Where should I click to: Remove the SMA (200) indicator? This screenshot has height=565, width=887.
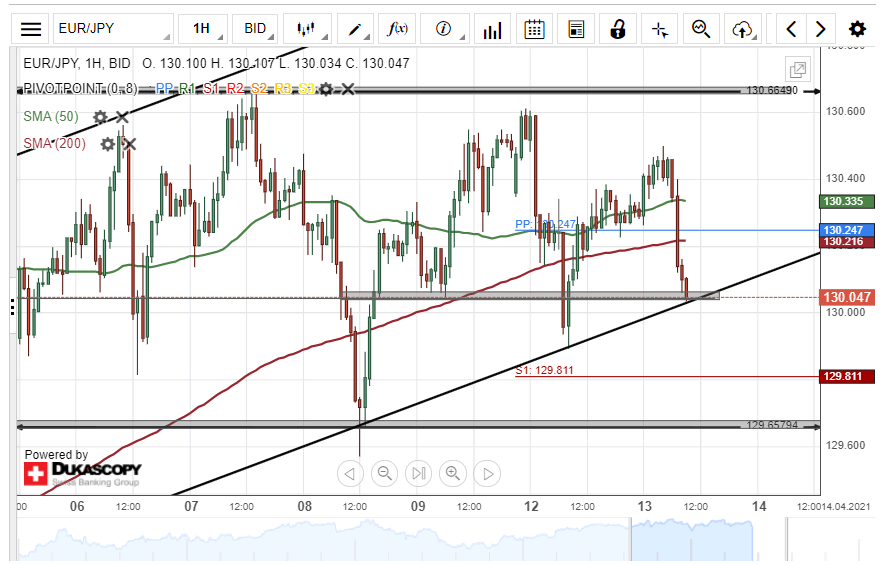[x=129, y=144]
